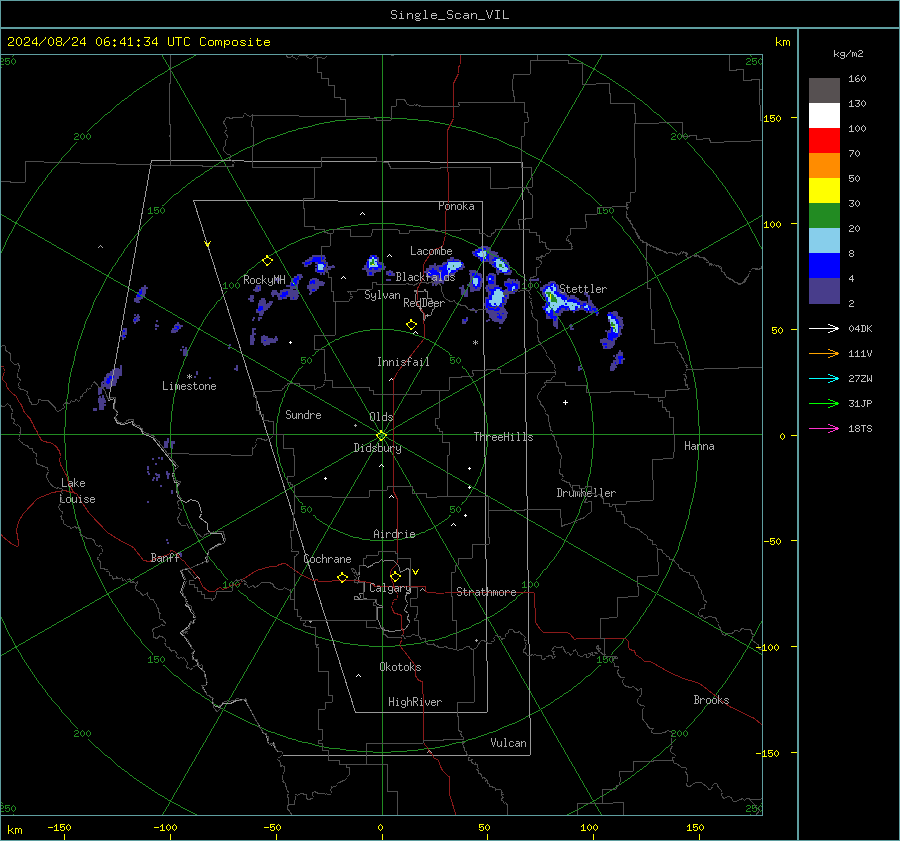Click the kg/m2 legend unit label
The image size is (900, 841).
tap(848, 54)
